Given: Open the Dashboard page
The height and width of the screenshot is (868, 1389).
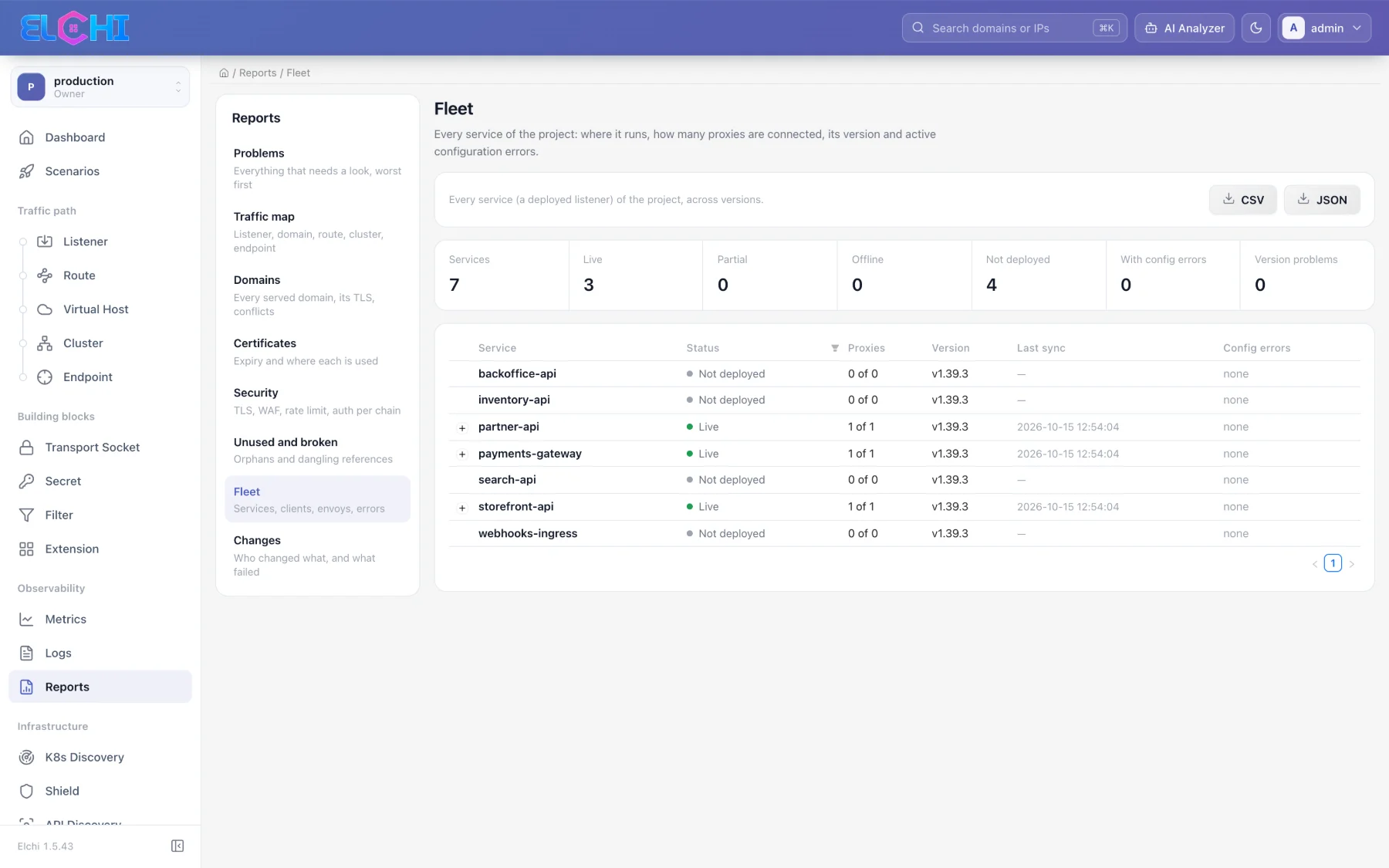Looking at the screenshot, I should tap(100, 137).
